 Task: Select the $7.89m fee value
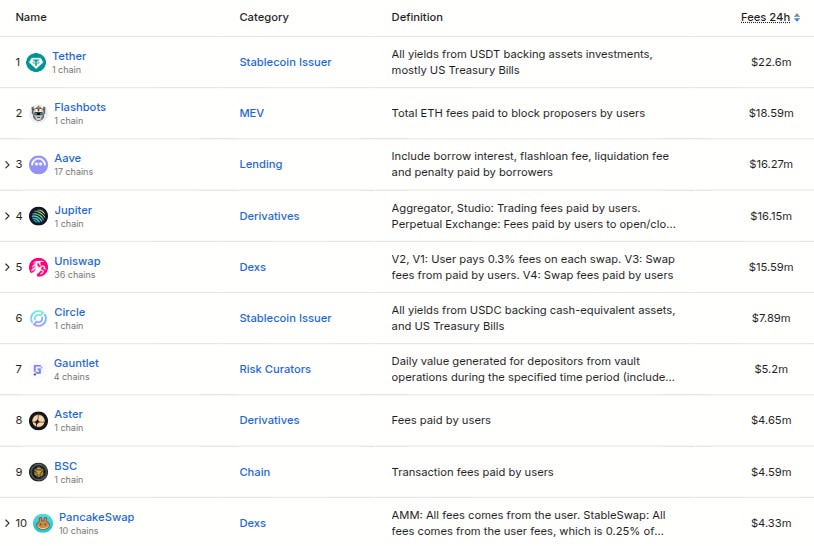(x=771, y=318)
